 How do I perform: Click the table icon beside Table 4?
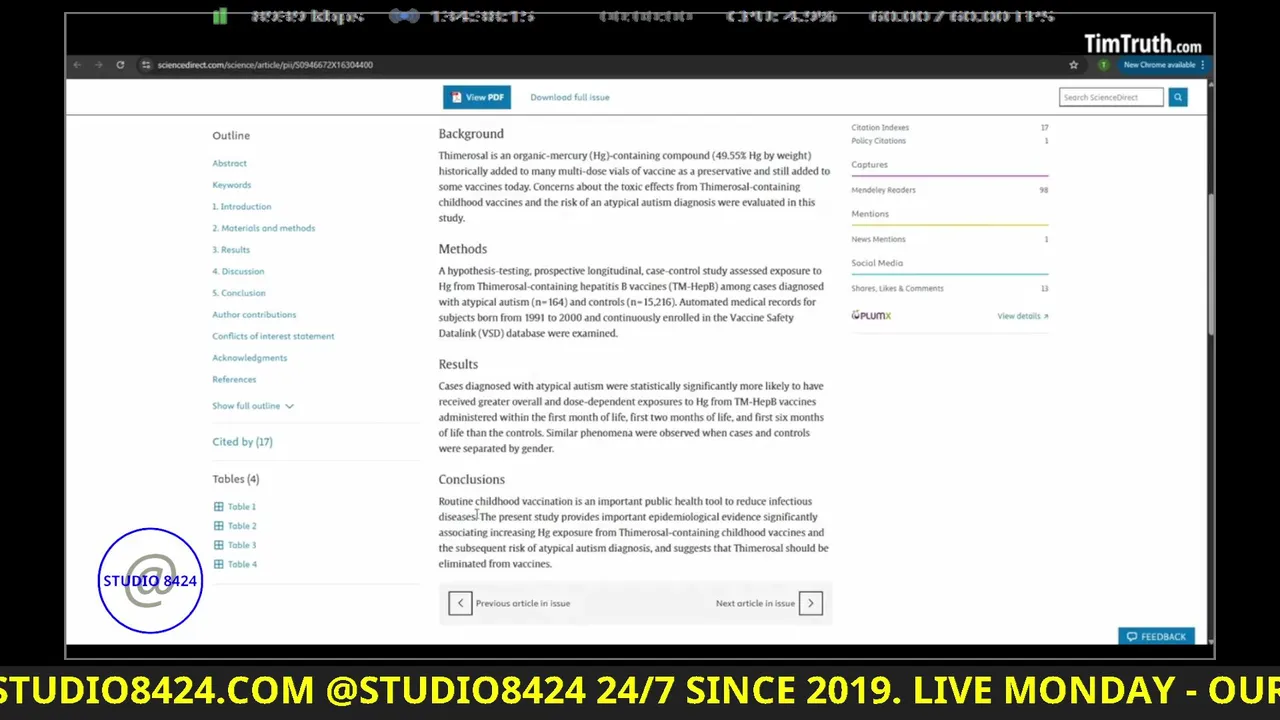click(218, 564)
